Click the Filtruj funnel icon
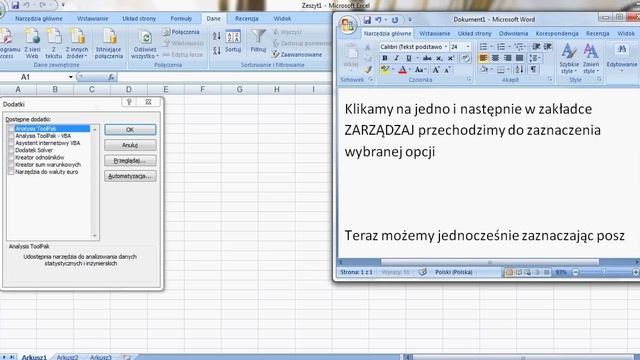 (258, 40)
